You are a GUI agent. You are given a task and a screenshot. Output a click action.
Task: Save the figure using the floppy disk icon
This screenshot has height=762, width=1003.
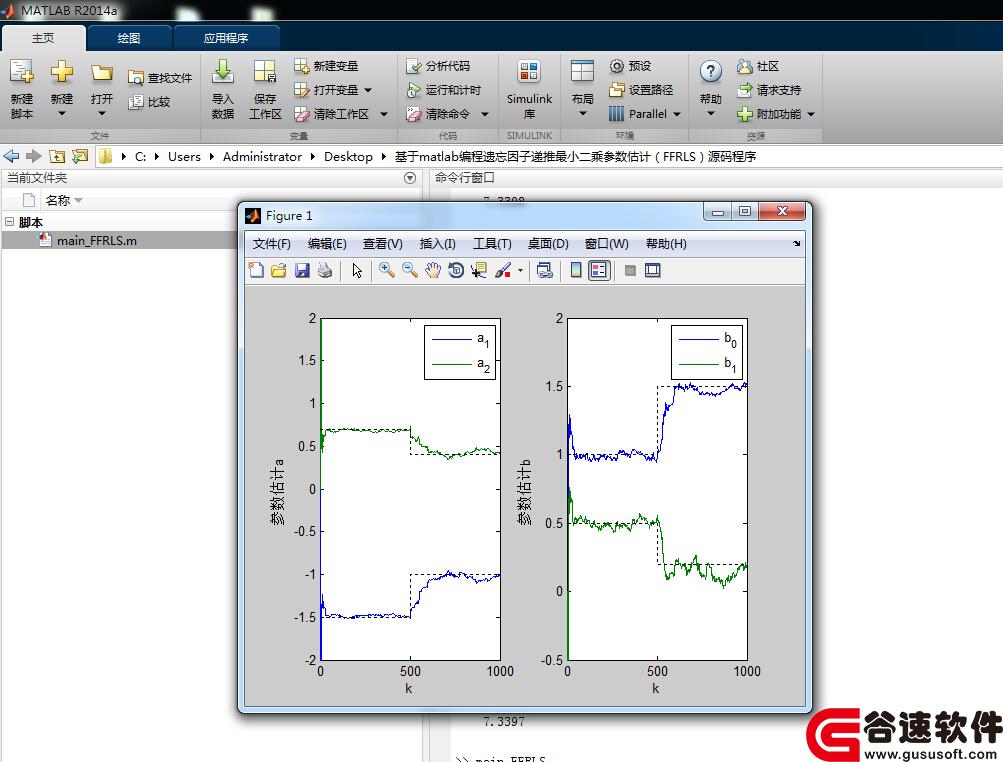point(302,270)
